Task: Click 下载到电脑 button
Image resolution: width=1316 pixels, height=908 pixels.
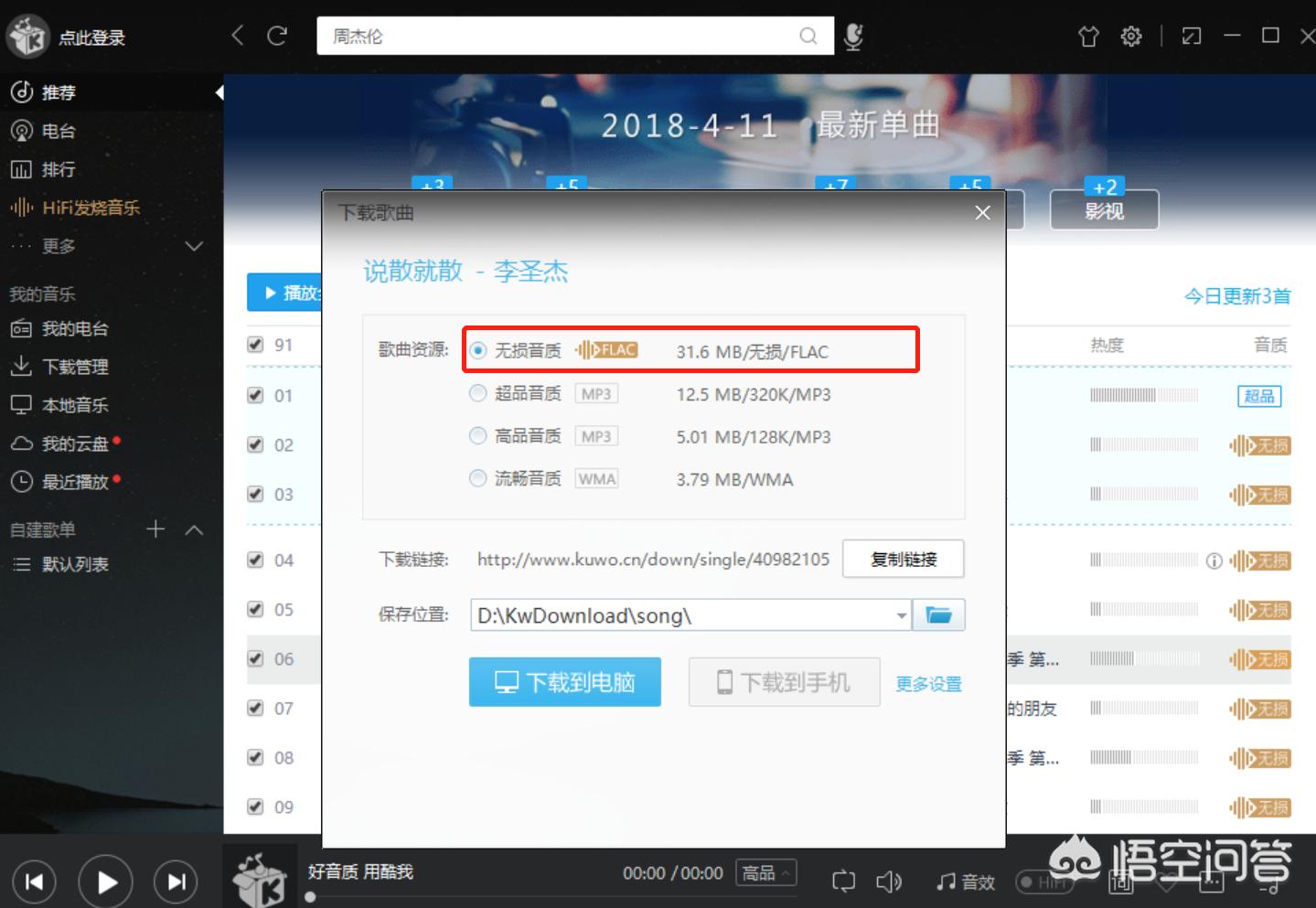Action: pos(565,682)
